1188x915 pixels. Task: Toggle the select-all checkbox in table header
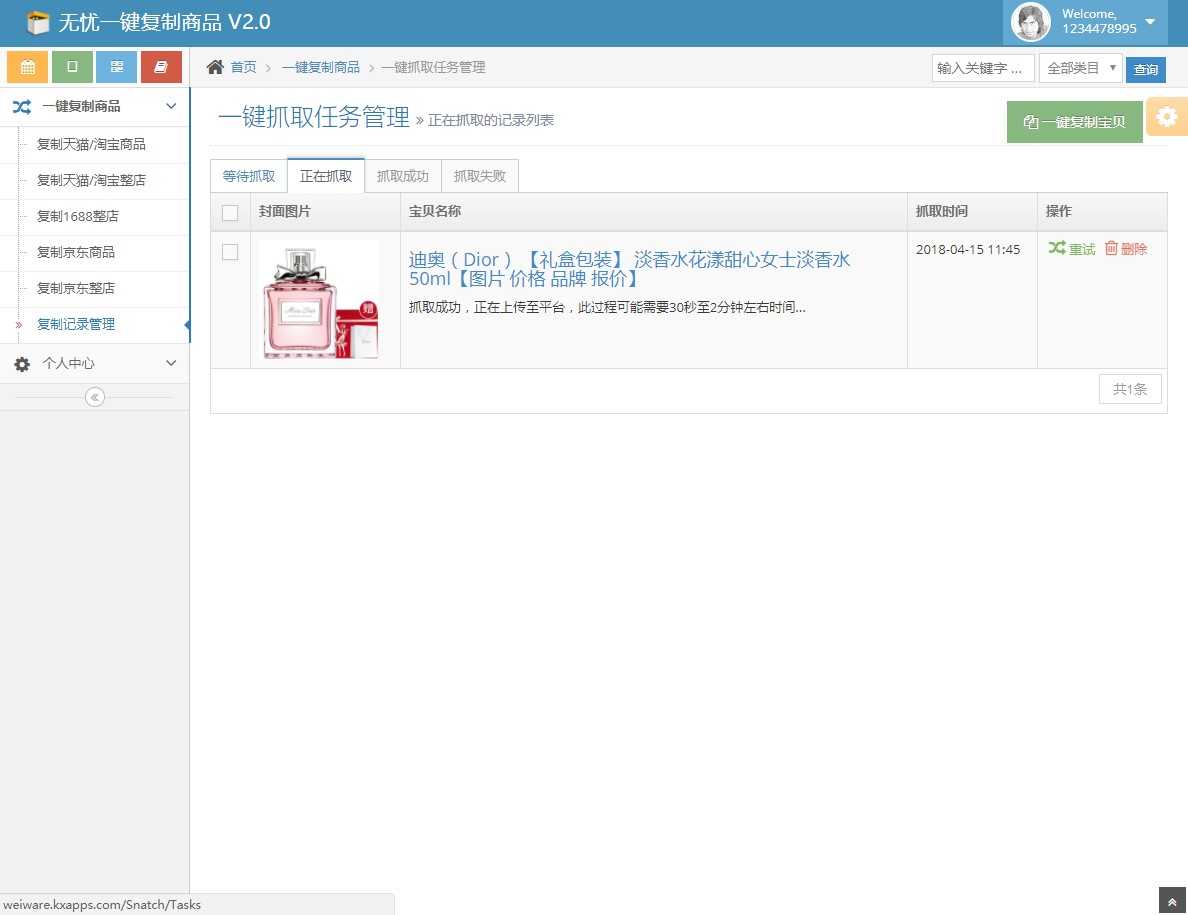[230, 213]
